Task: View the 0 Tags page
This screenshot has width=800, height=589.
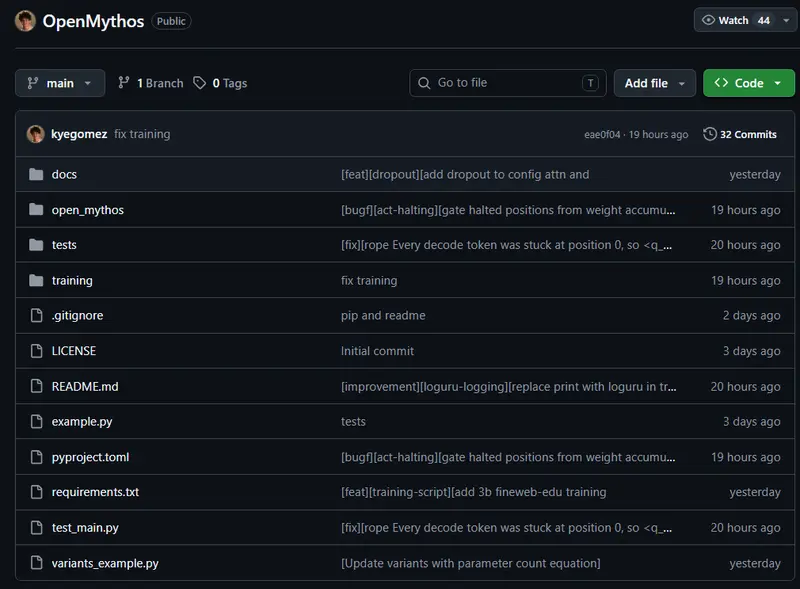Action: [220, 83]
